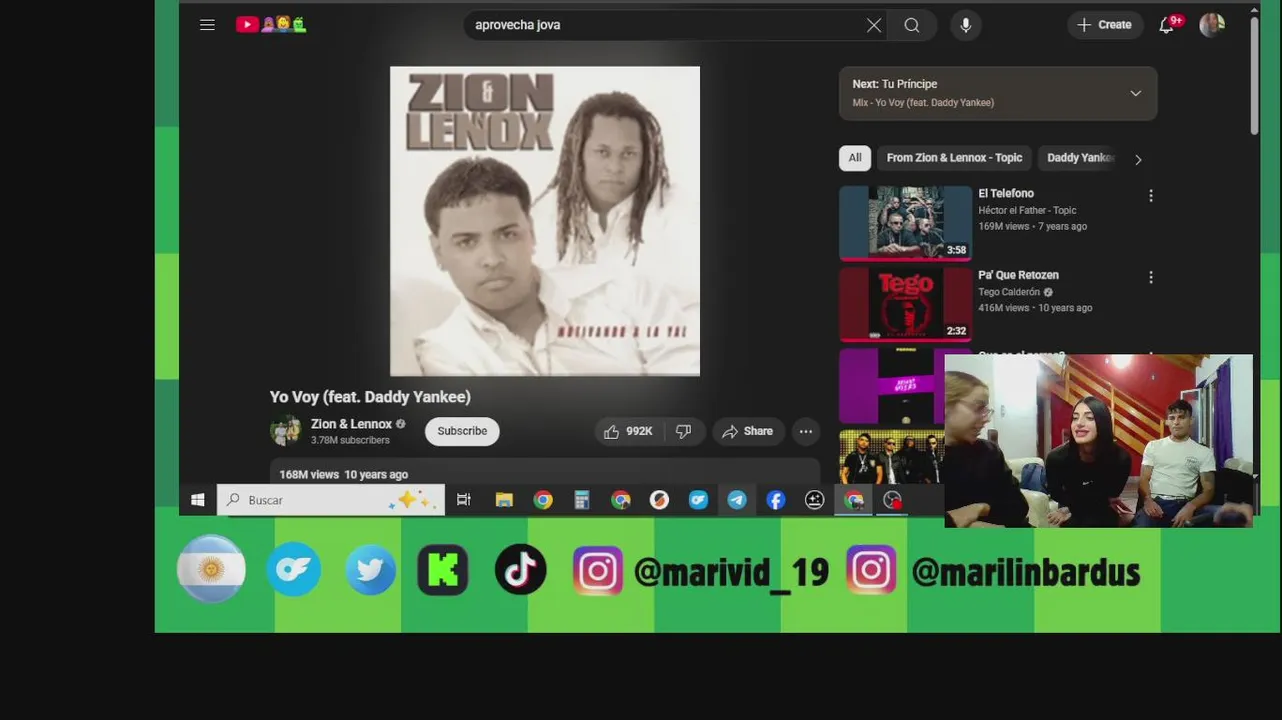The height and width of the screenshot is (720, 1282).
Task: Start voice search with microphone
Action: [966, 25]
